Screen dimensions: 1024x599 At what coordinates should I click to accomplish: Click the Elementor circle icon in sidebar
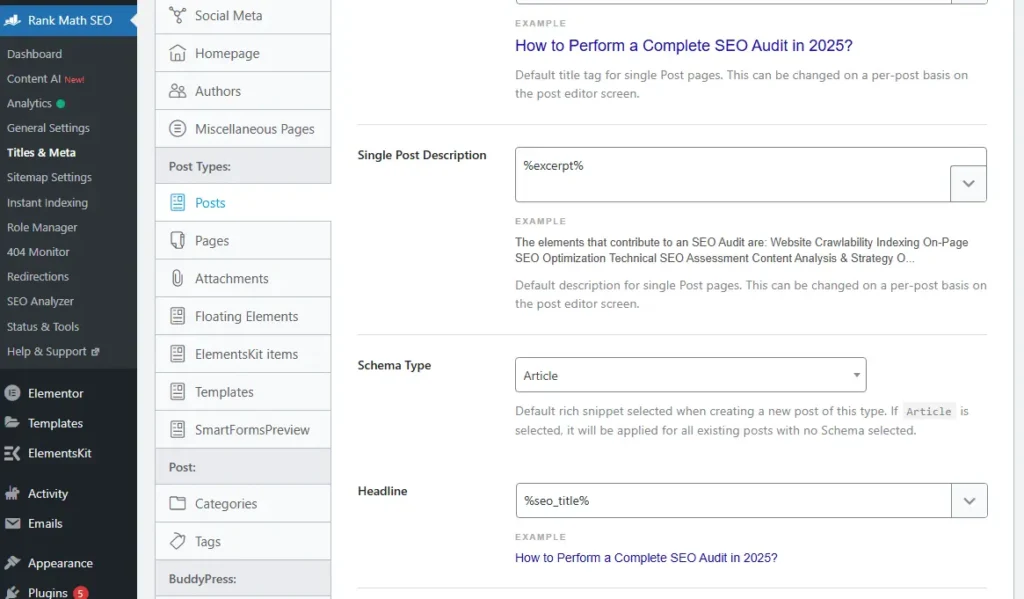pyautogui.click(x=12, y=393)
